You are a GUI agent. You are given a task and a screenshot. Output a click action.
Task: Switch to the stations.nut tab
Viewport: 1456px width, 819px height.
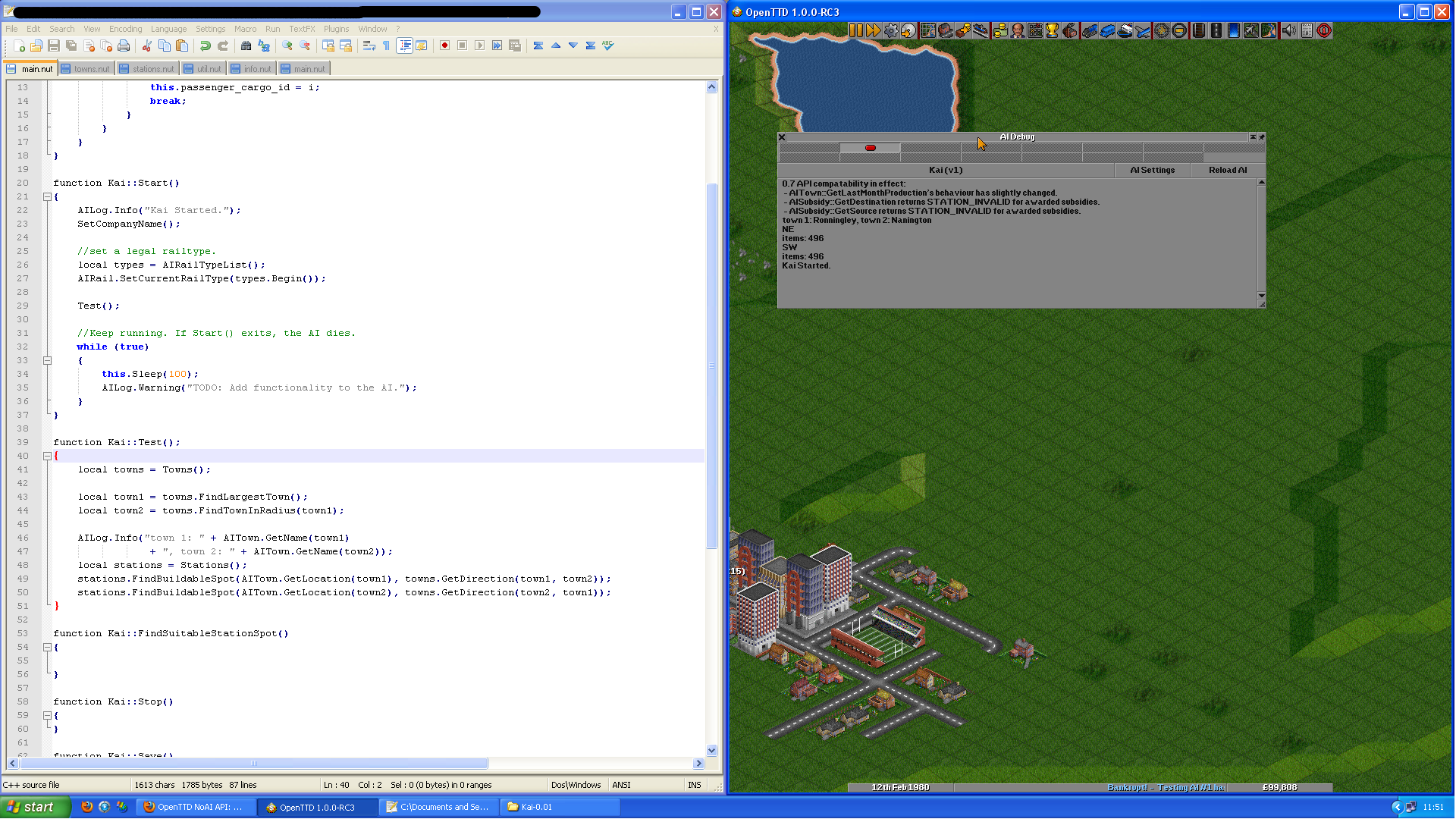coord(148,68)
